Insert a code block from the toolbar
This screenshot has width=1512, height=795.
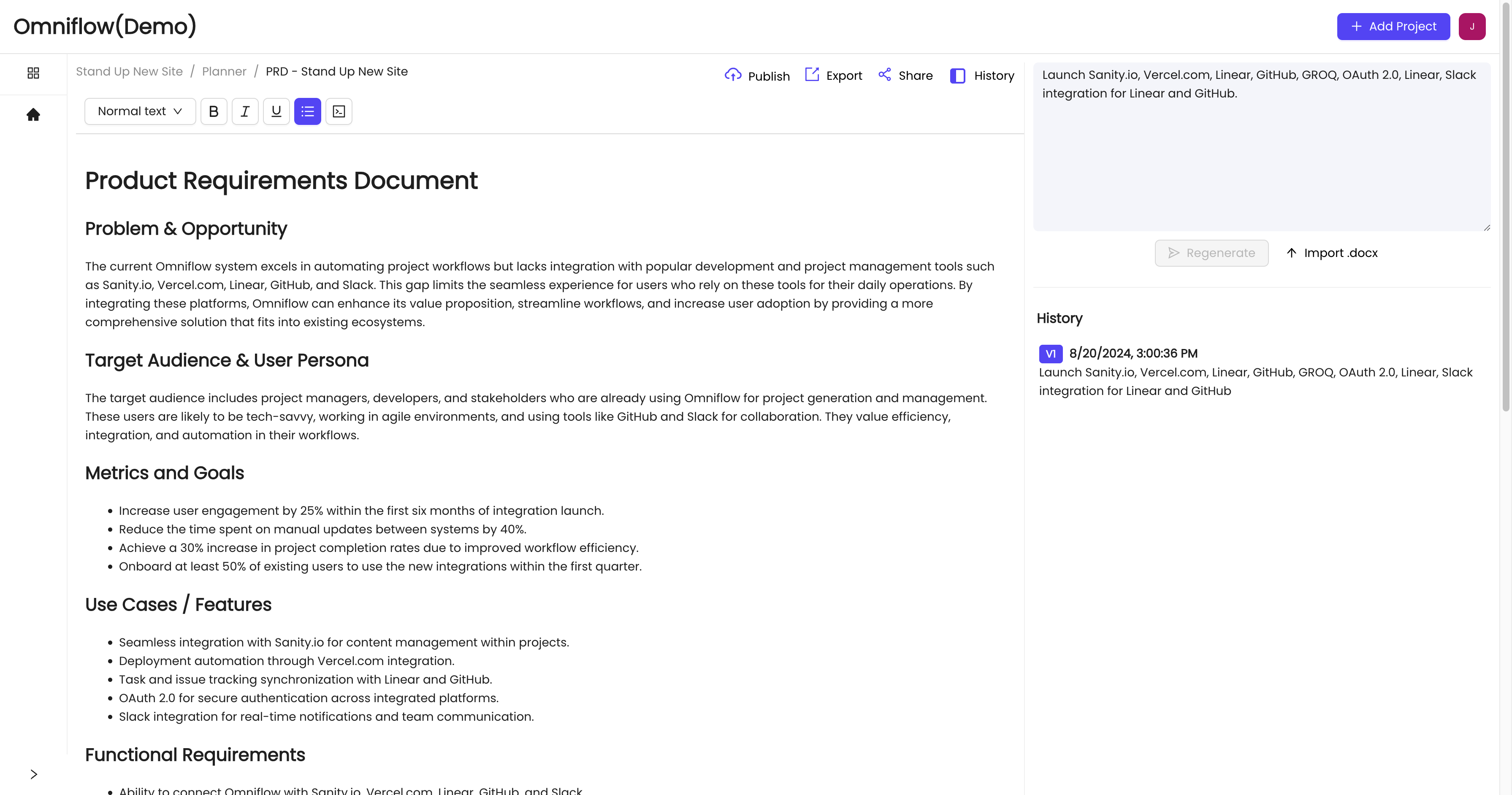[339, 111]
